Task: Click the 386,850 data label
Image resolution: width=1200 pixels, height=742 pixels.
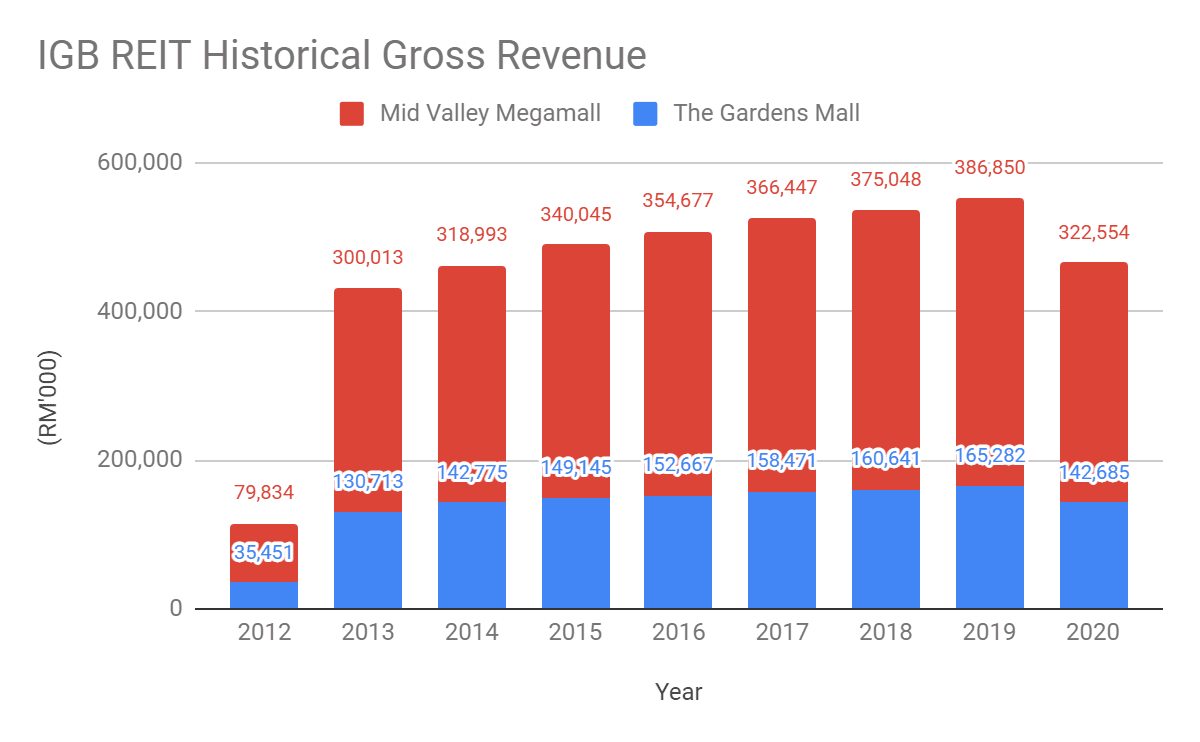Action: point(990,166)
